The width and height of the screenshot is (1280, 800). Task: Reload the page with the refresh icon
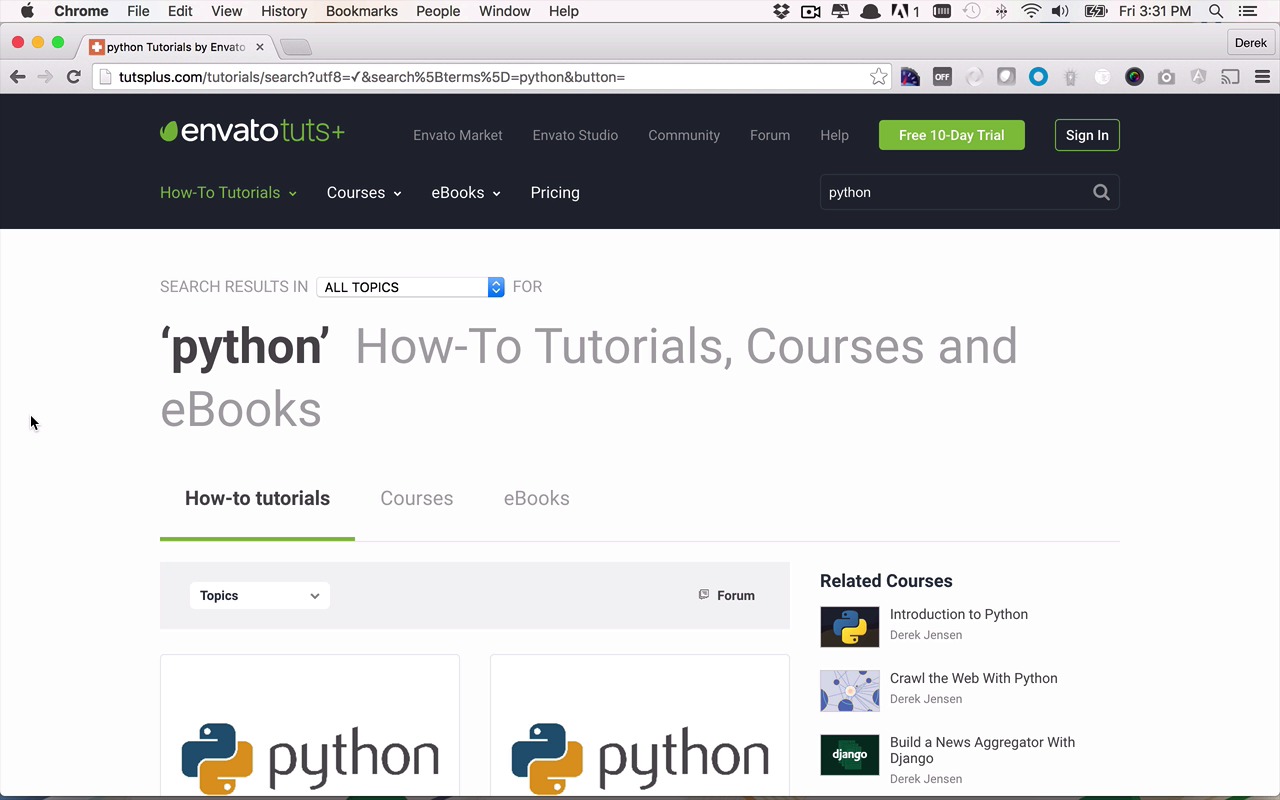(73, 77)
